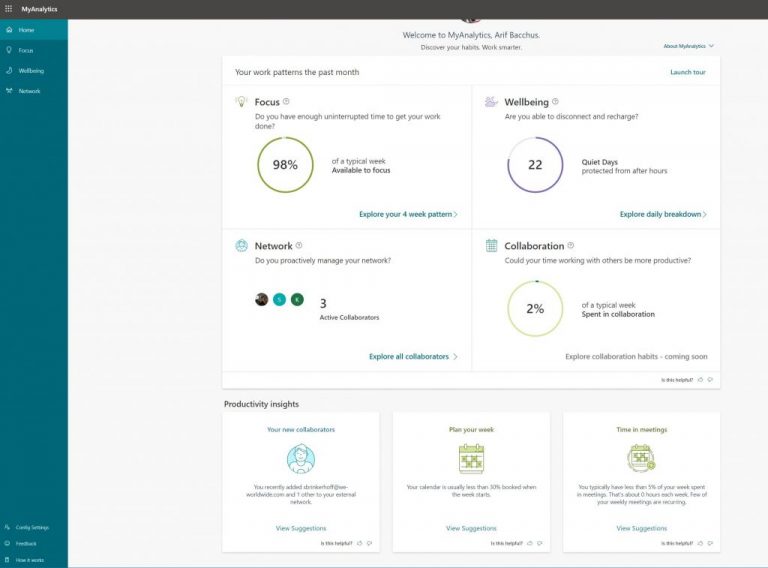The image size is (768, 568).
Task: Go to Wellbeing in the sidebar
Action: click(x=34, y=71)
